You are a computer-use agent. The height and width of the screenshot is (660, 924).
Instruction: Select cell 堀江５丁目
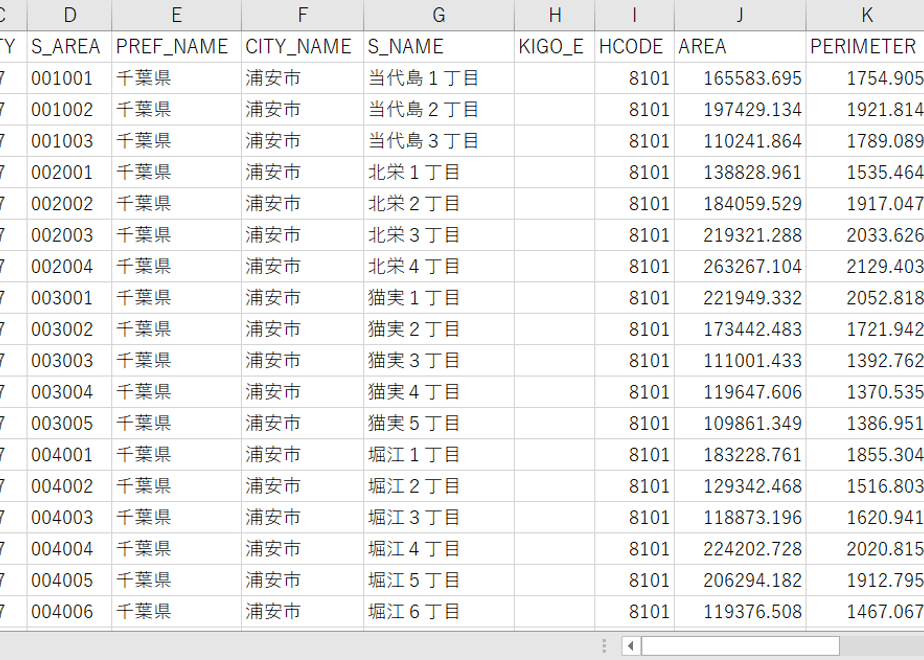point(439,580)
